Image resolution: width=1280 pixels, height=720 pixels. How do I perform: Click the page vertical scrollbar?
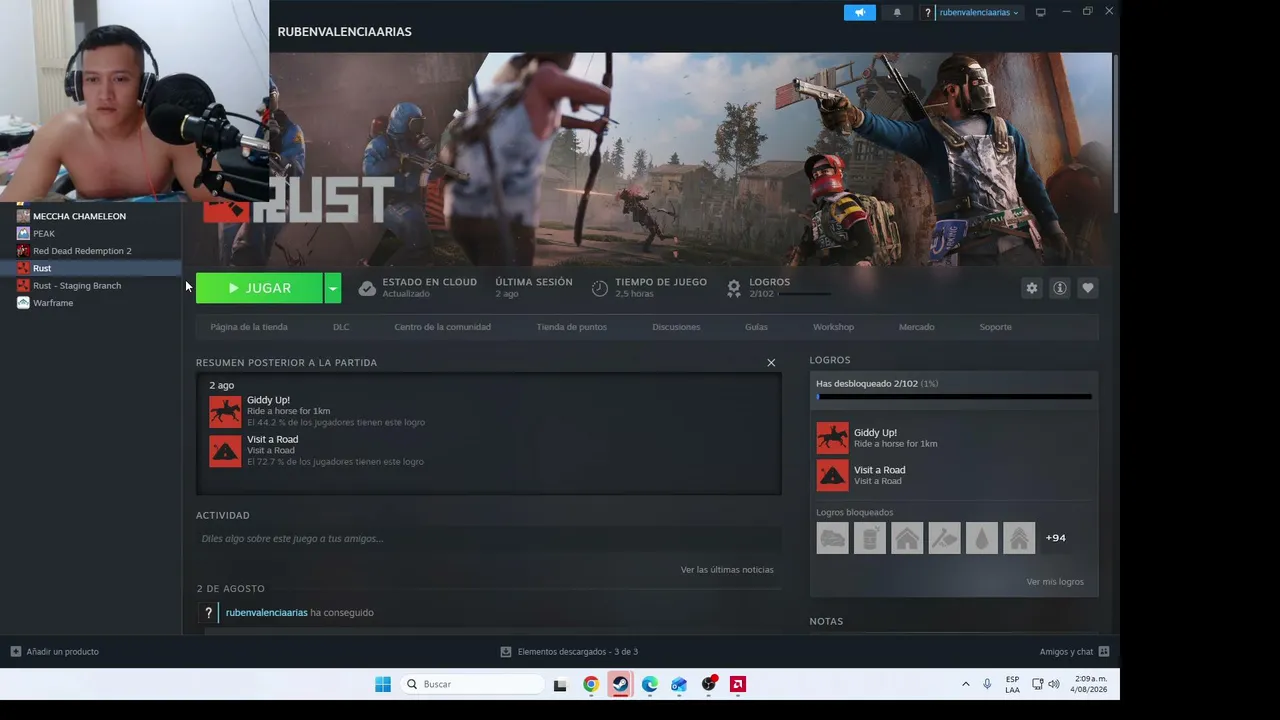click(1115, 132)
